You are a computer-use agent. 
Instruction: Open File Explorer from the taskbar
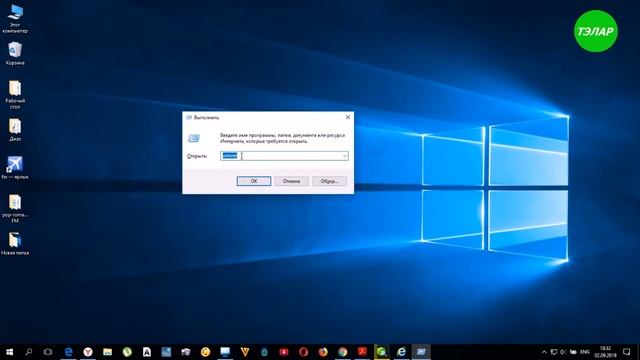(107, 352)
